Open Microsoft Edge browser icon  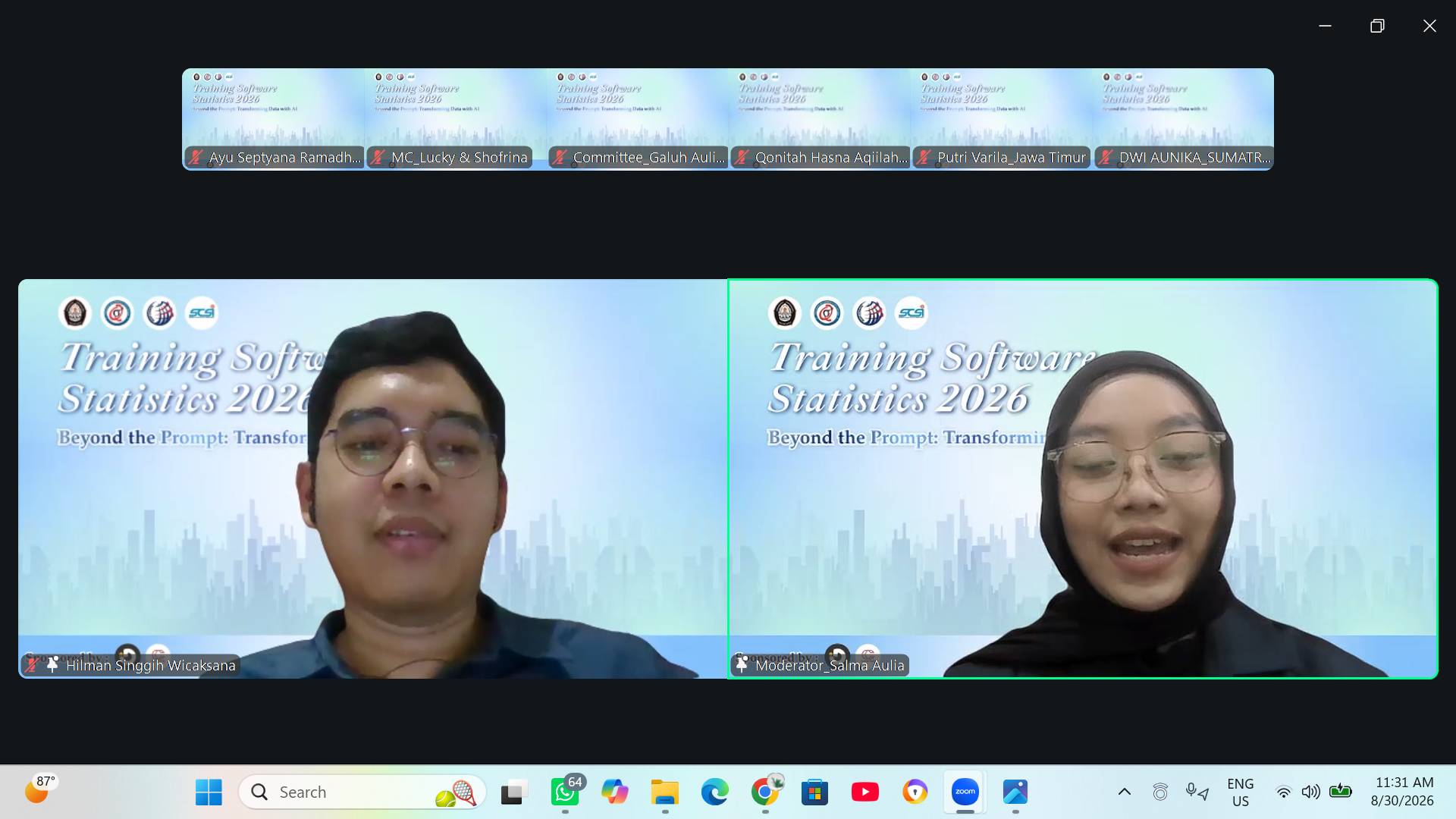click(x=714, y=792)
